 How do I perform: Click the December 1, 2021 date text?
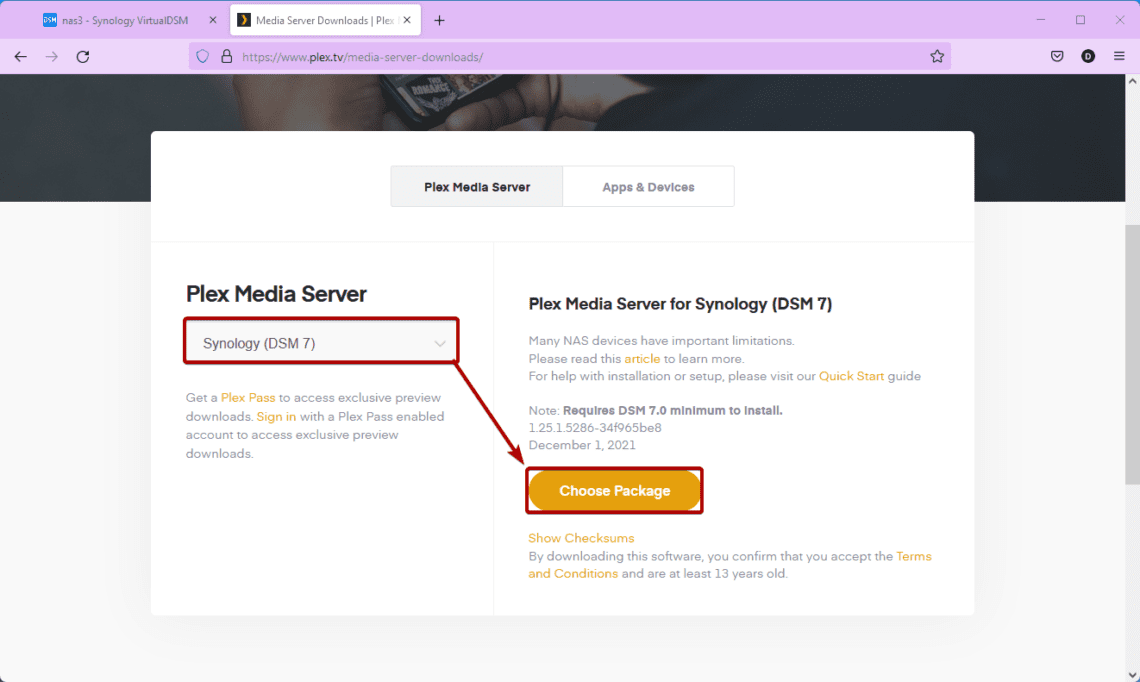coord(582,445)
